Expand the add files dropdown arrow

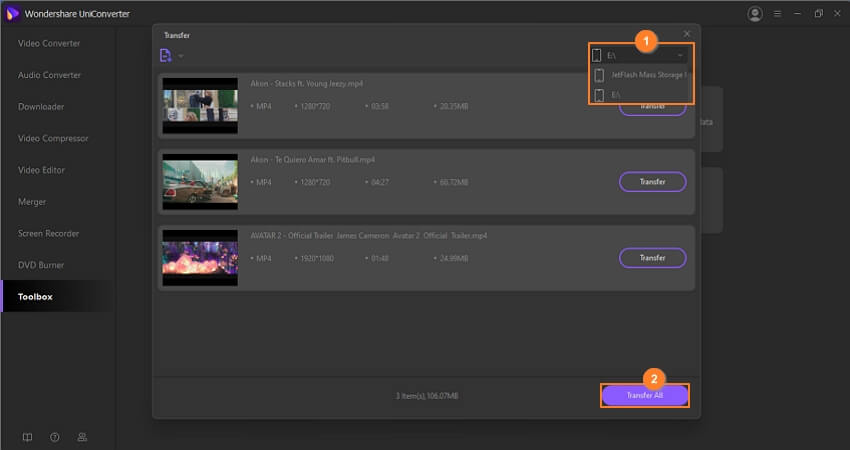181,56
